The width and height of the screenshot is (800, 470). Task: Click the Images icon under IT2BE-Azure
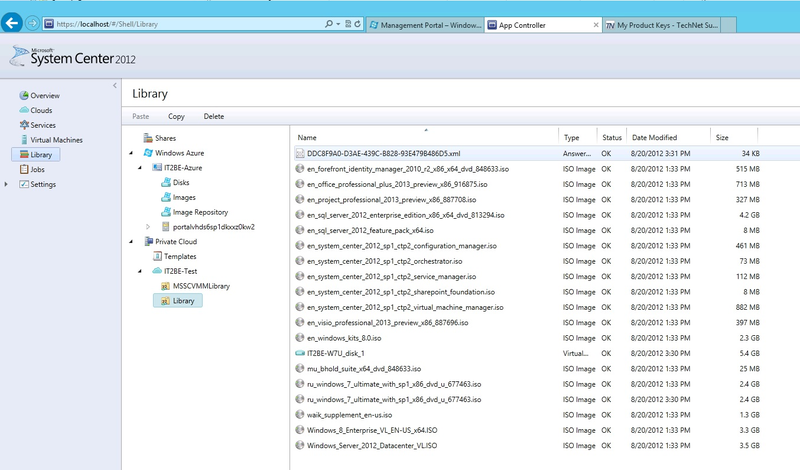point(166,197)
